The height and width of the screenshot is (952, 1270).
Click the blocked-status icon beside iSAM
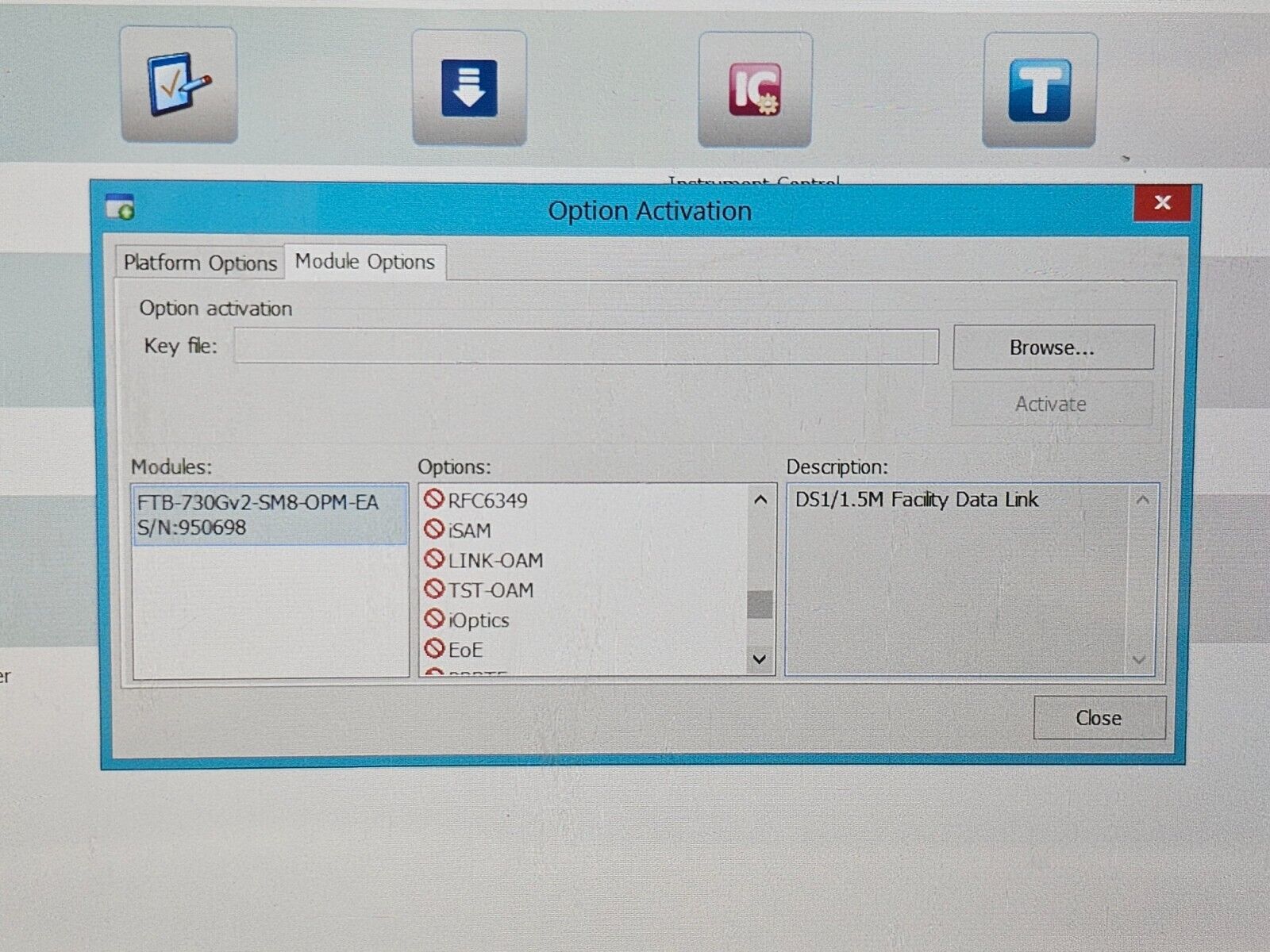pyautogui.click(x=434, y=531)
